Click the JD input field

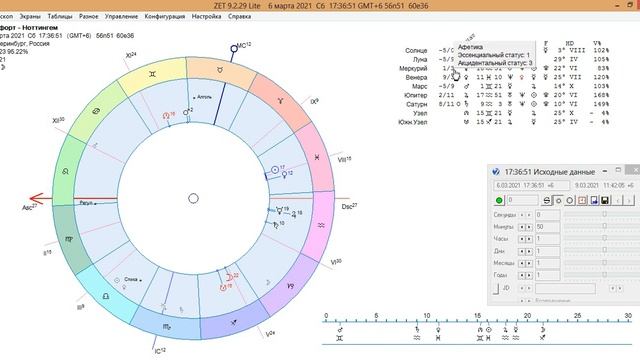coord(565,289)
